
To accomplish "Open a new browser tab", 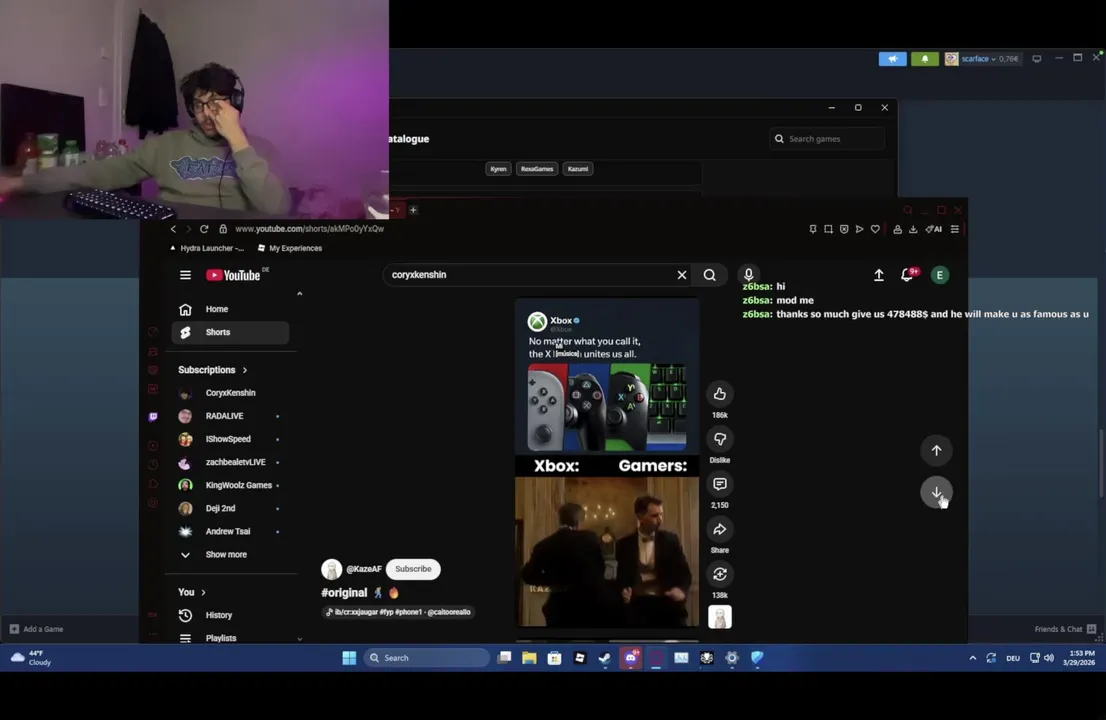I will pyautogui.click(x=413, y=209).
